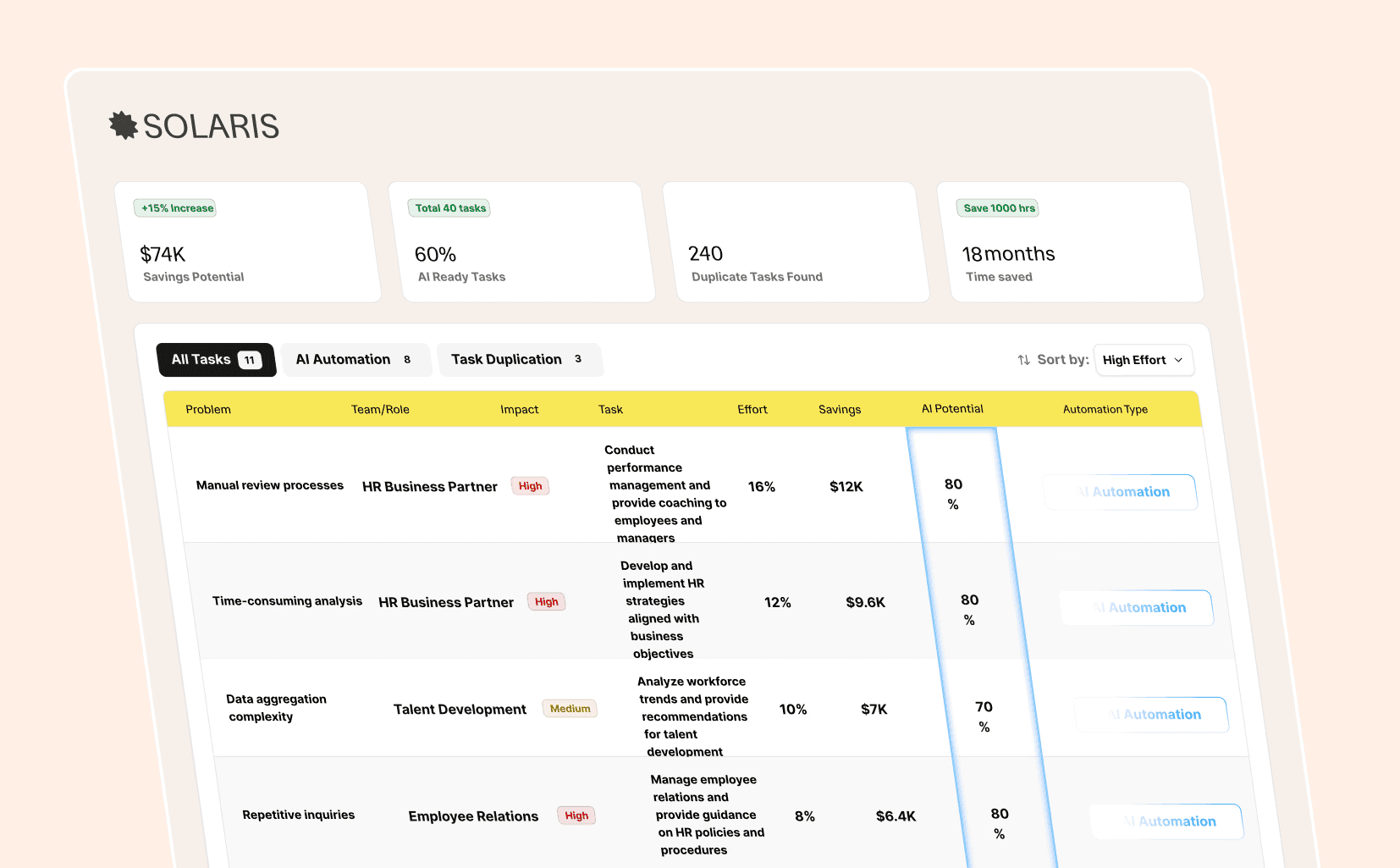Click the sort arrows icon beside Sort by

tap(1023, 360)
